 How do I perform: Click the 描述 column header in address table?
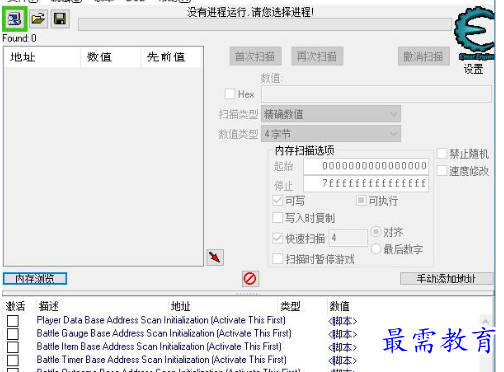tap(49, 306)
